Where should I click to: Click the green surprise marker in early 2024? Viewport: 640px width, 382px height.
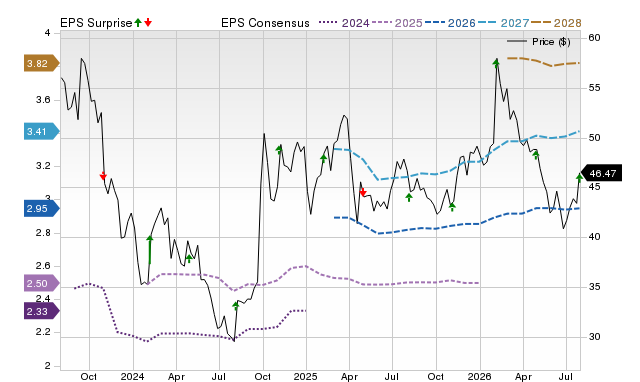tap(150, 249)
